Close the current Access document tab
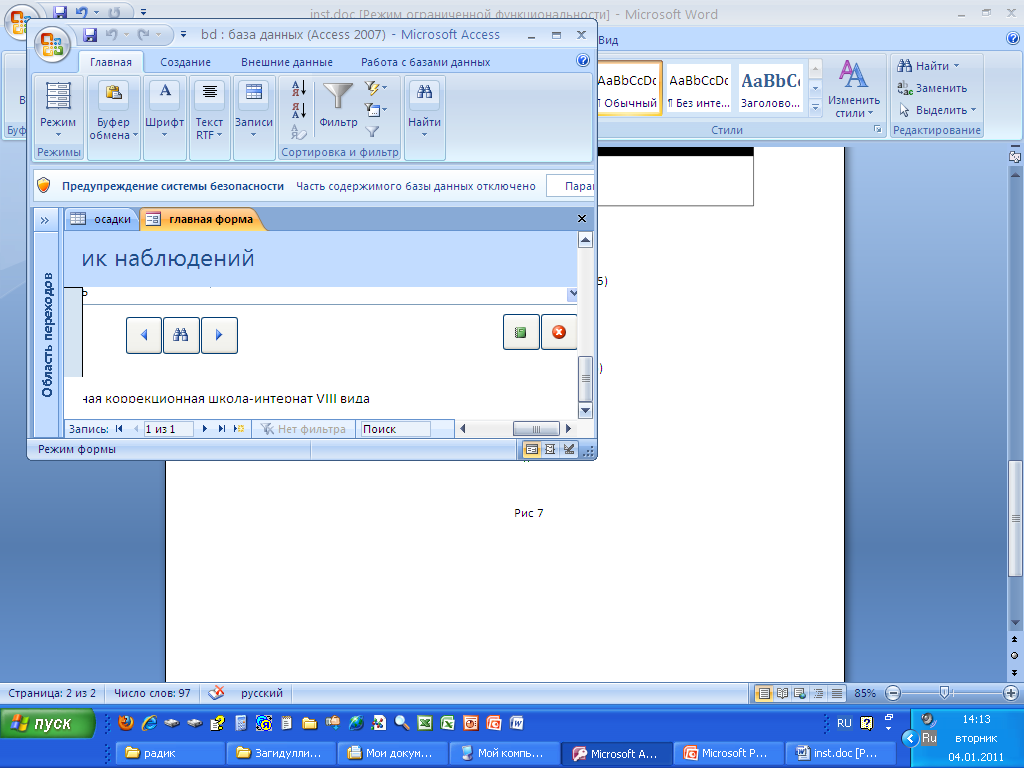This screenshot has width=1024, height=768. [582, 219]
